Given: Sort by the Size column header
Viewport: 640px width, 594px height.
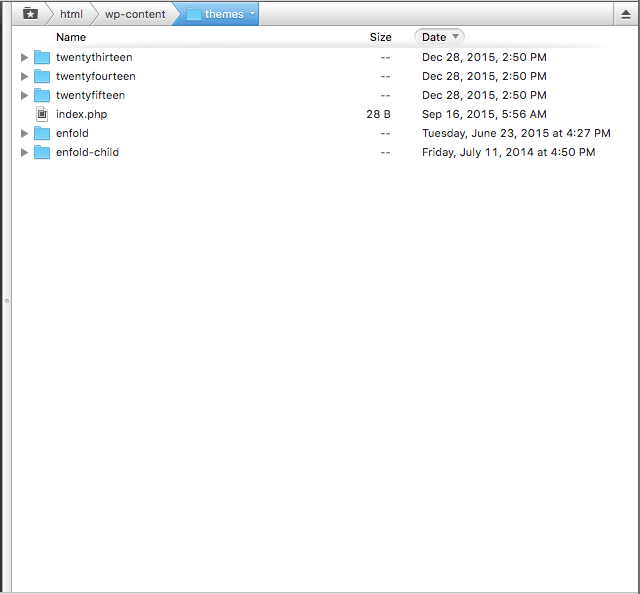Looking at the screenshot, I should 380,37.
